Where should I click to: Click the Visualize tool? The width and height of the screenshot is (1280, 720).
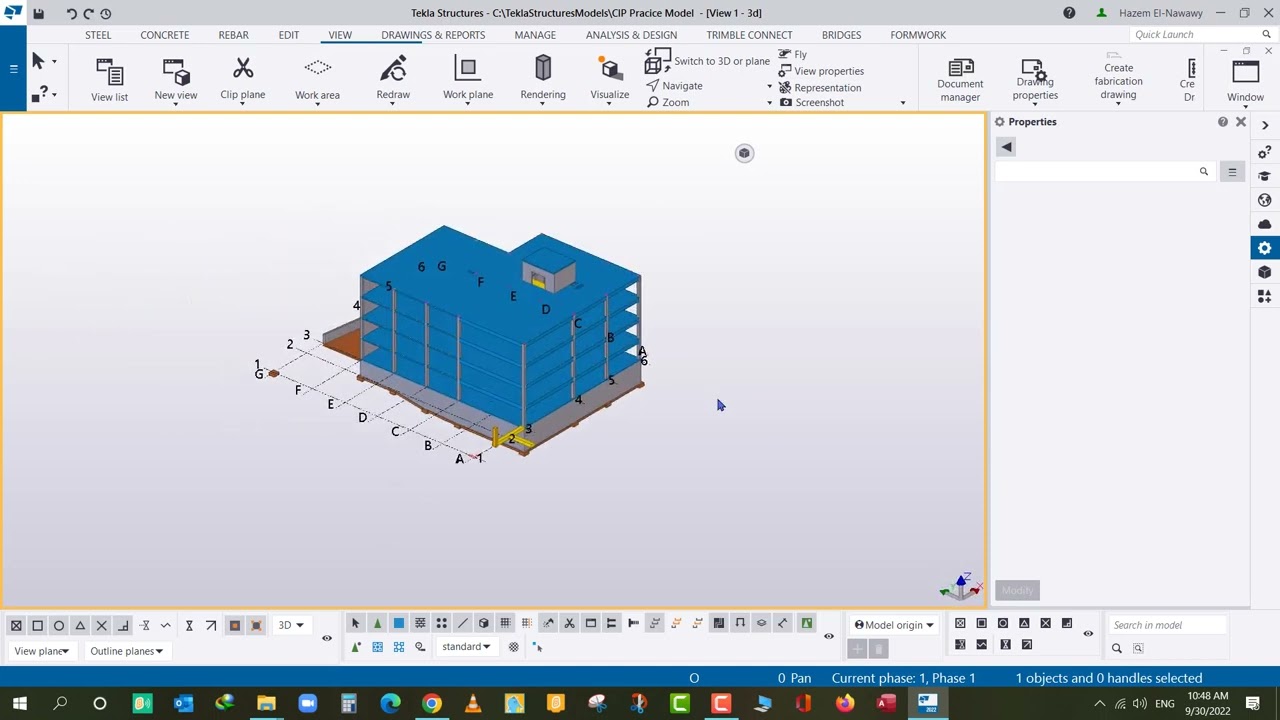click(609, 80)
